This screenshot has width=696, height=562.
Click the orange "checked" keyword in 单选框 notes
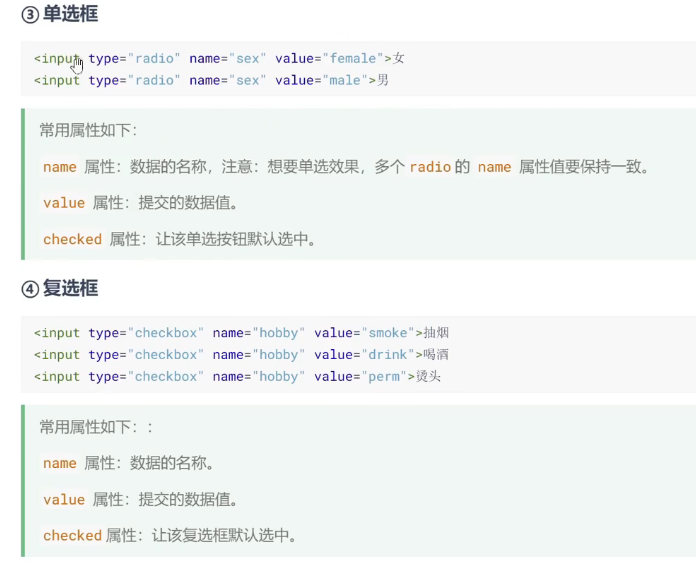tap(72, 239)
